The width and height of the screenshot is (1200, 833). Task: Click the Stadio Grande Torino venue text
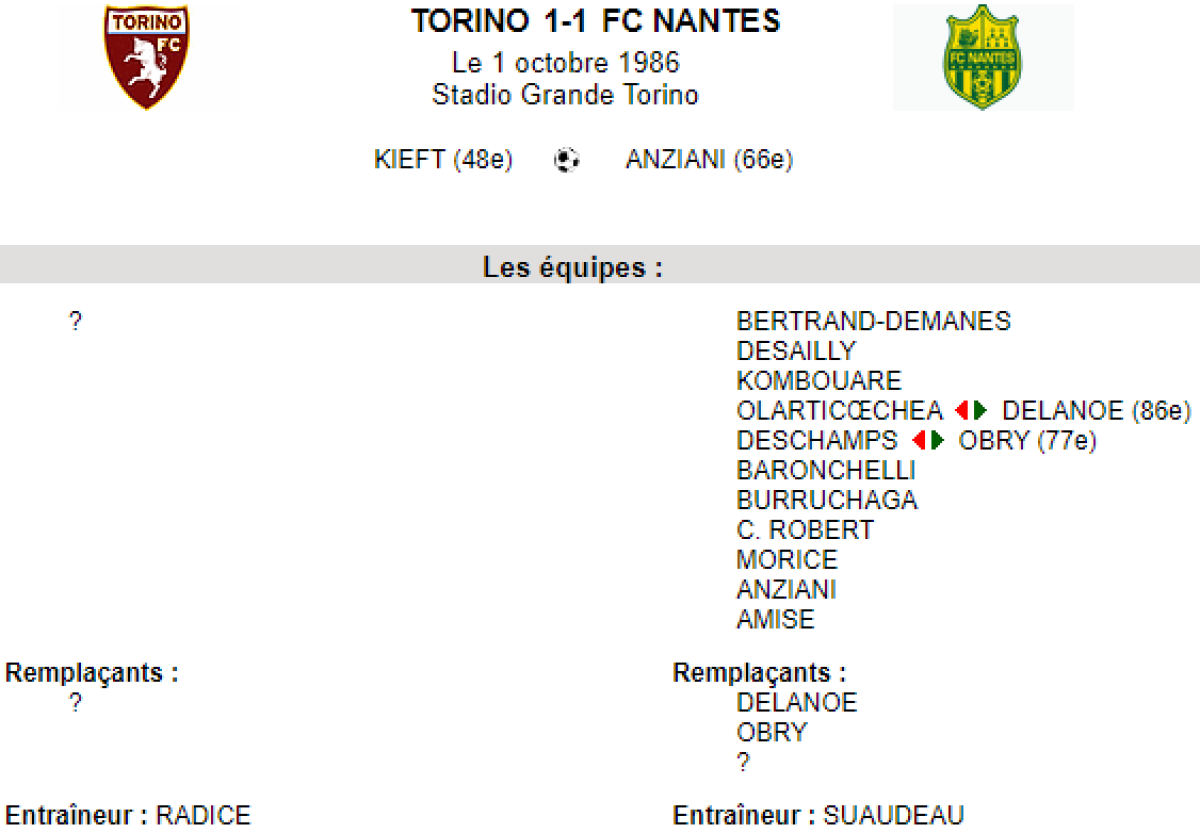tap(565, 95)
